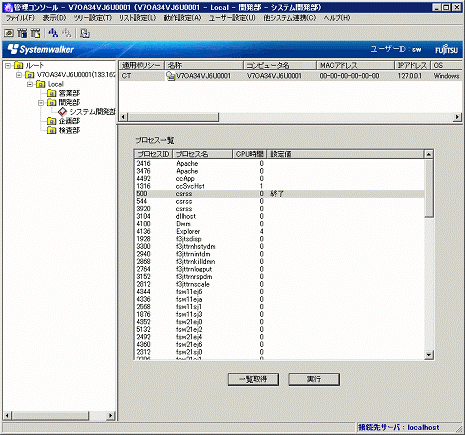Click the computer icon in the 名称 column

click(x=171, y=76)
